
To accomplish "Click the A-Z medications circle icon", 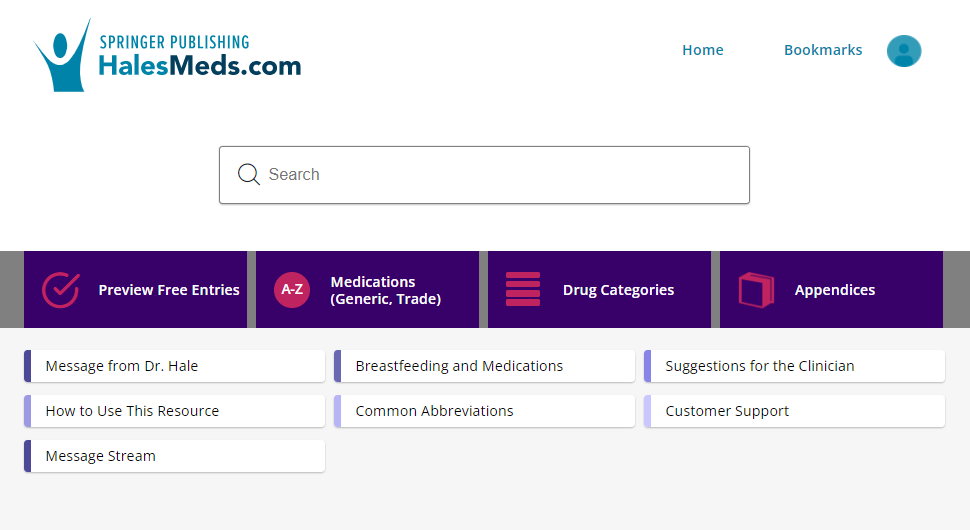I will pyautogui.click(x=292, y=289).
